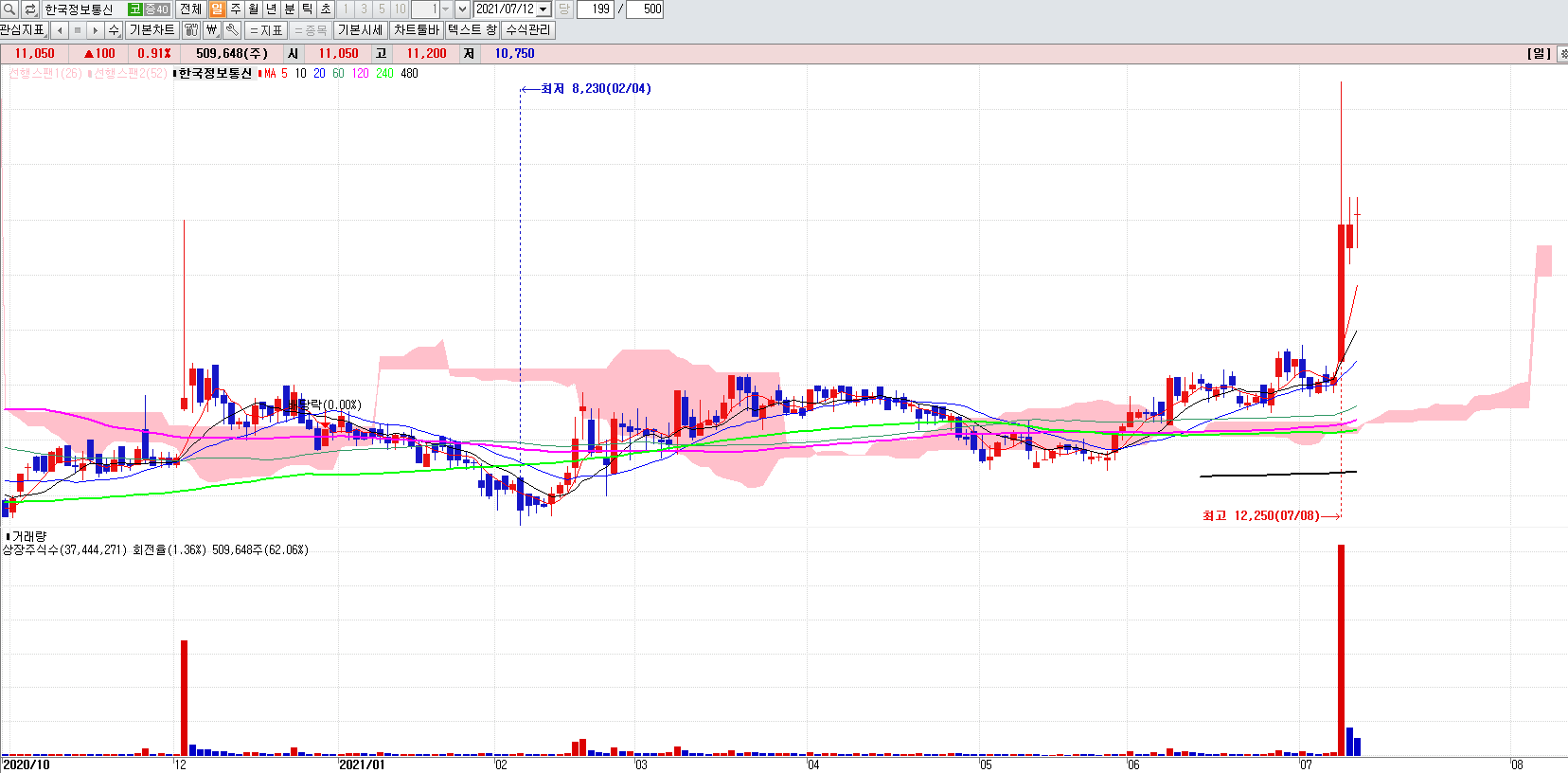Viewport: 1568px width, 773px height.
Task: Switch chart to second (초) candles
Action: [326, 9]
